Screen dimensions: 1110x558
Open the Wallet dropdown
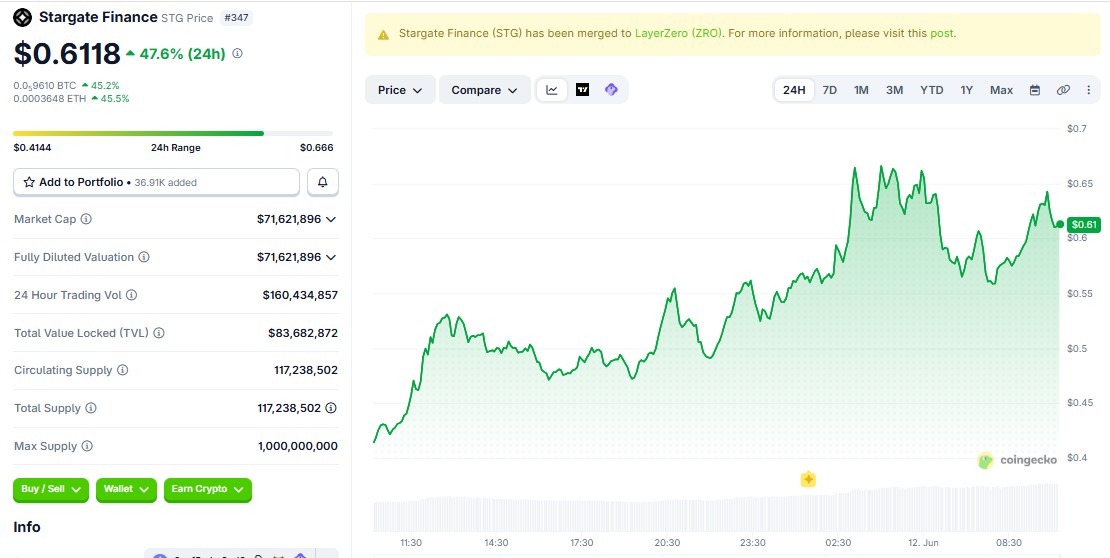pyautogui.click(x=126, y=489)
